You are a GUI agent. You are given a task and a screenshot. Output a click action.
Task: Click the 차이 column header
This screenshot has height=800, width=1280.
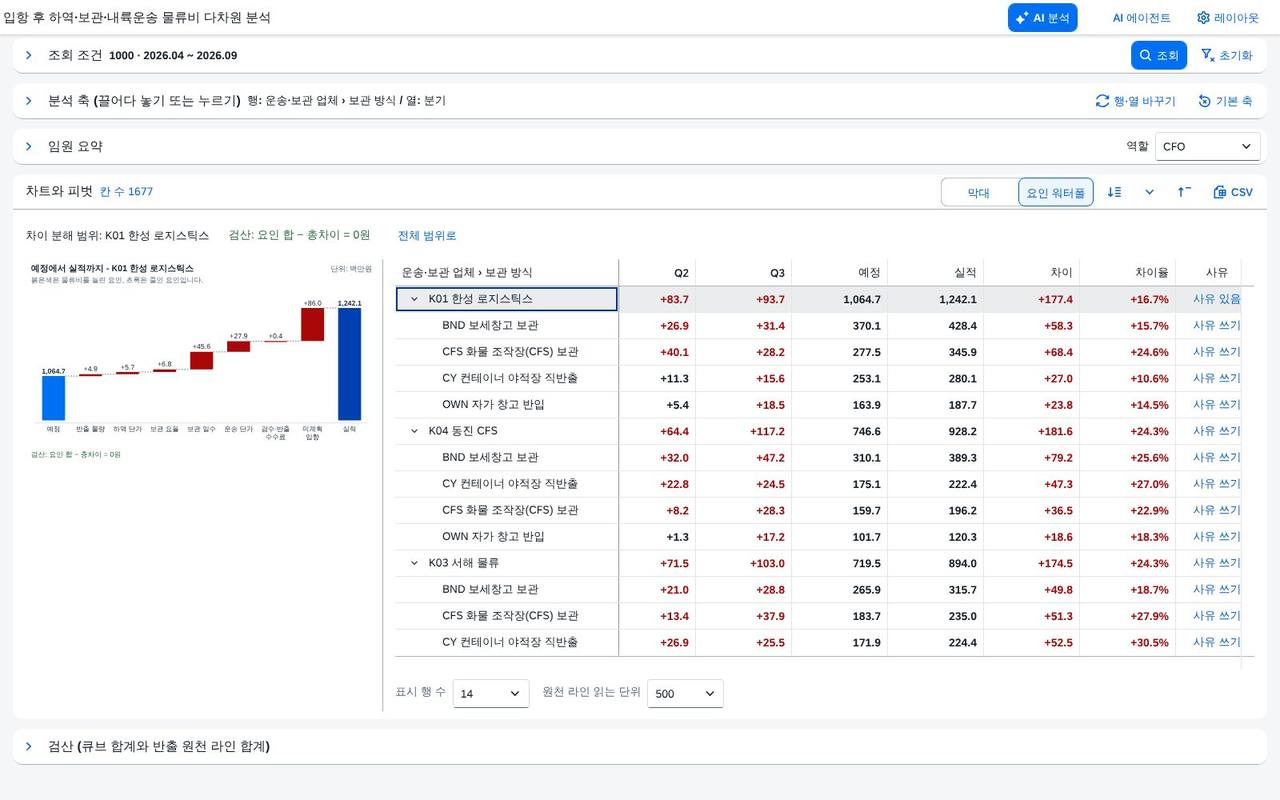[x=1031, y=272]
